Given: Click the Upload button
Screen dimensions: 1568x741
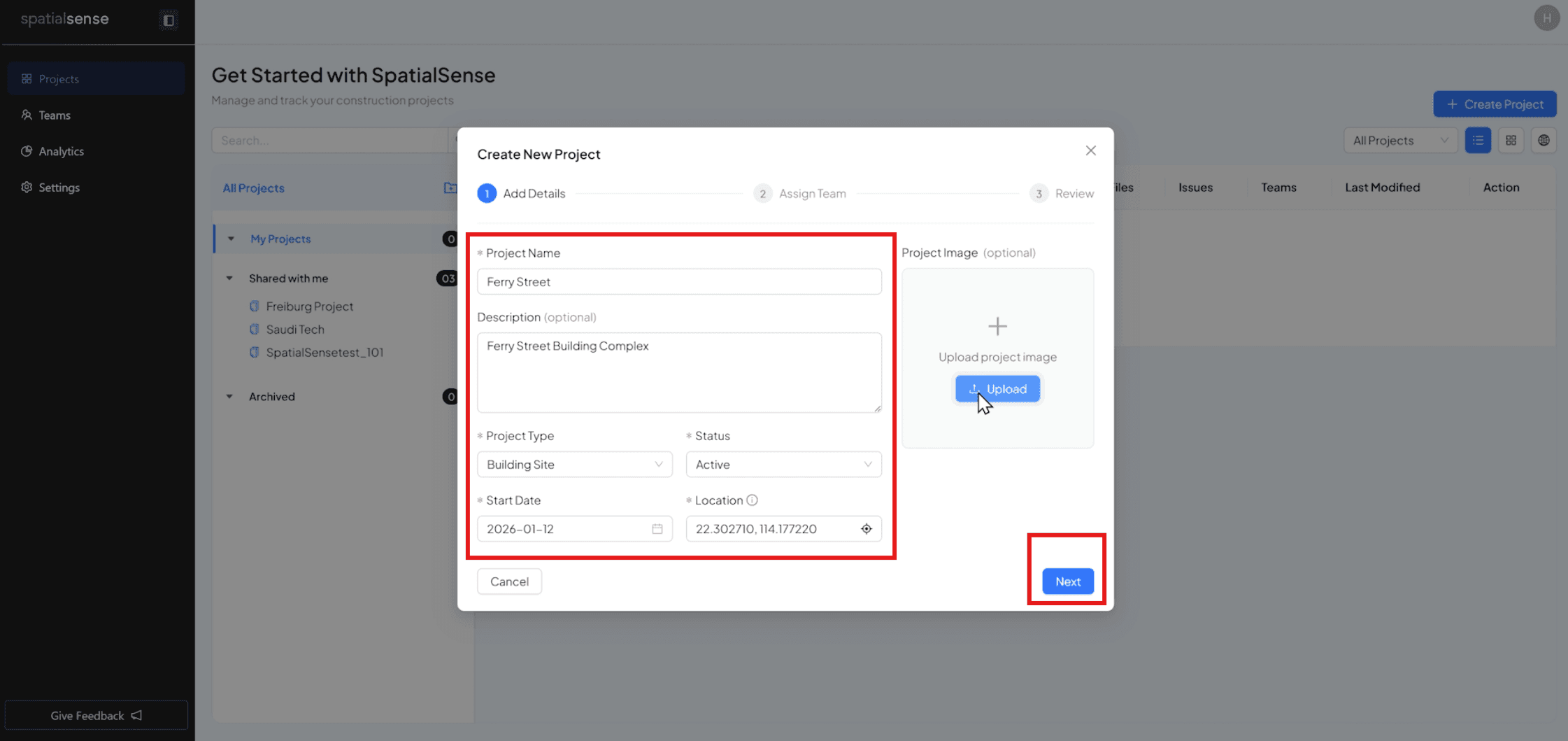Looking at the screenshot, I should click(997, 389).
